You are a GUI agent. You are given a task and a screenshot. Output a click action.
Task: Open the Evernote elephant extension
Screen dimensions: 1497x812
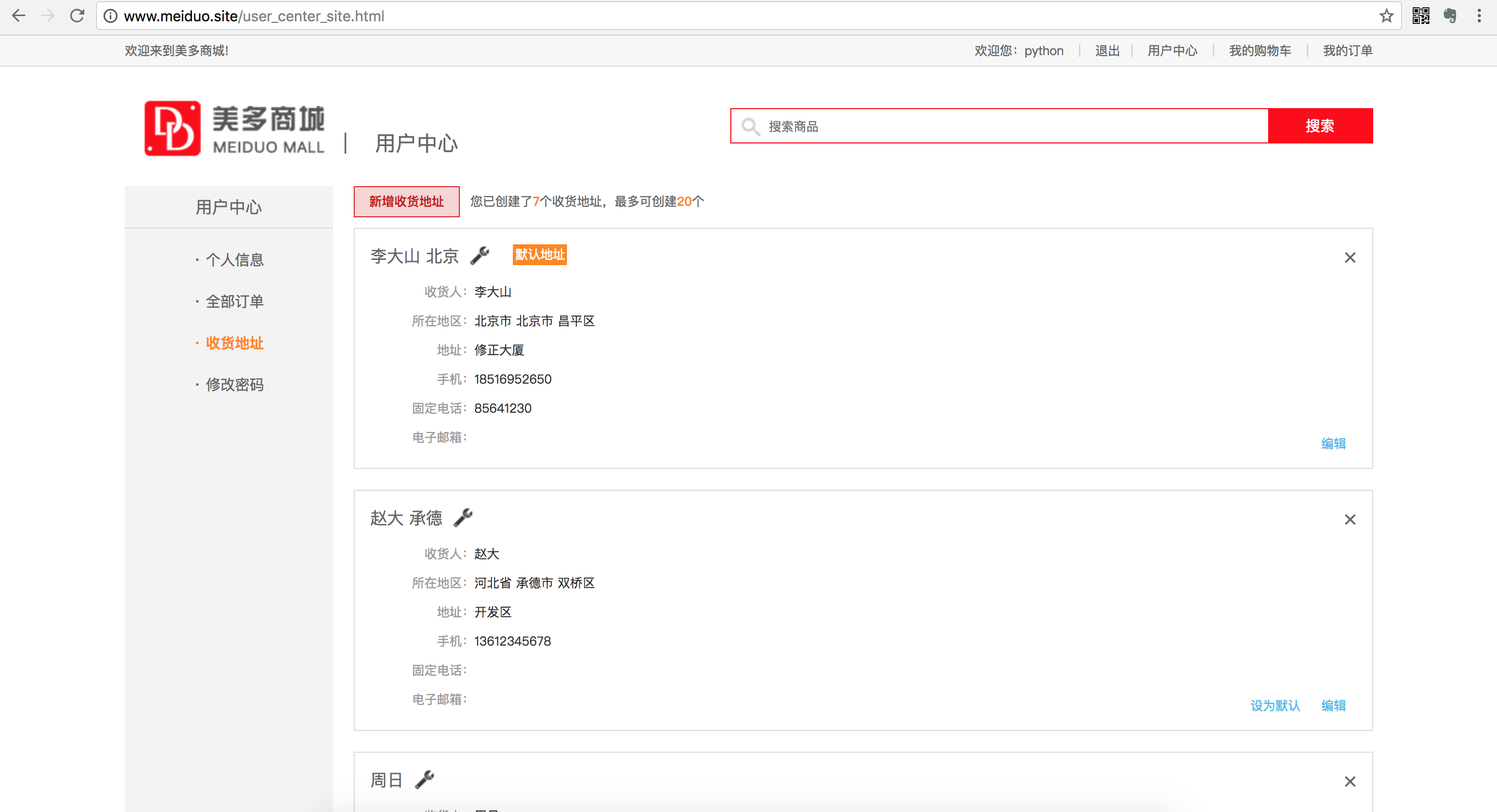(x=1450, y=16)
